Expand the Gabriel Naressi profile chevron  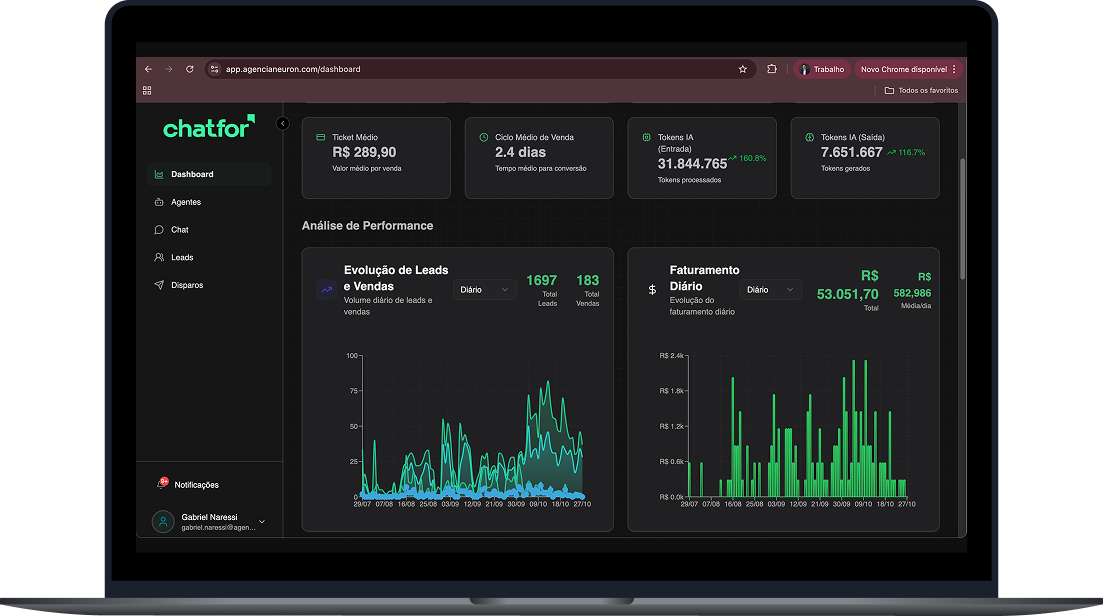tap(261, 521)
